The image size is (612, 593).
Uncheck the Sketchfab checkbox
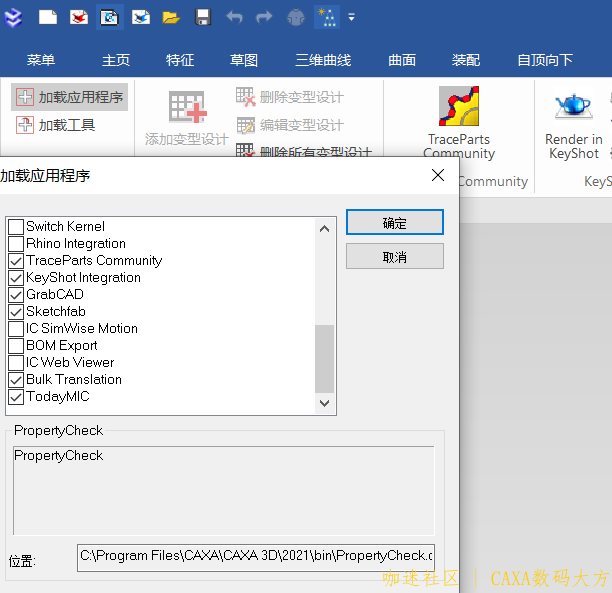[x=16, y=312]
